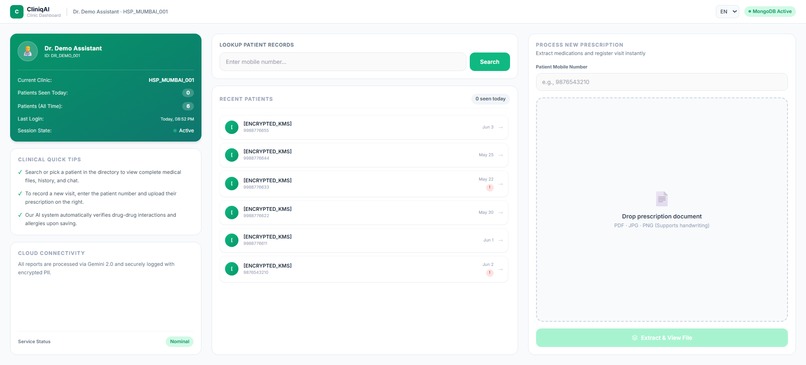
Task: Click the checkmark beside 'Our AI system automatically'
Action: 20,215
